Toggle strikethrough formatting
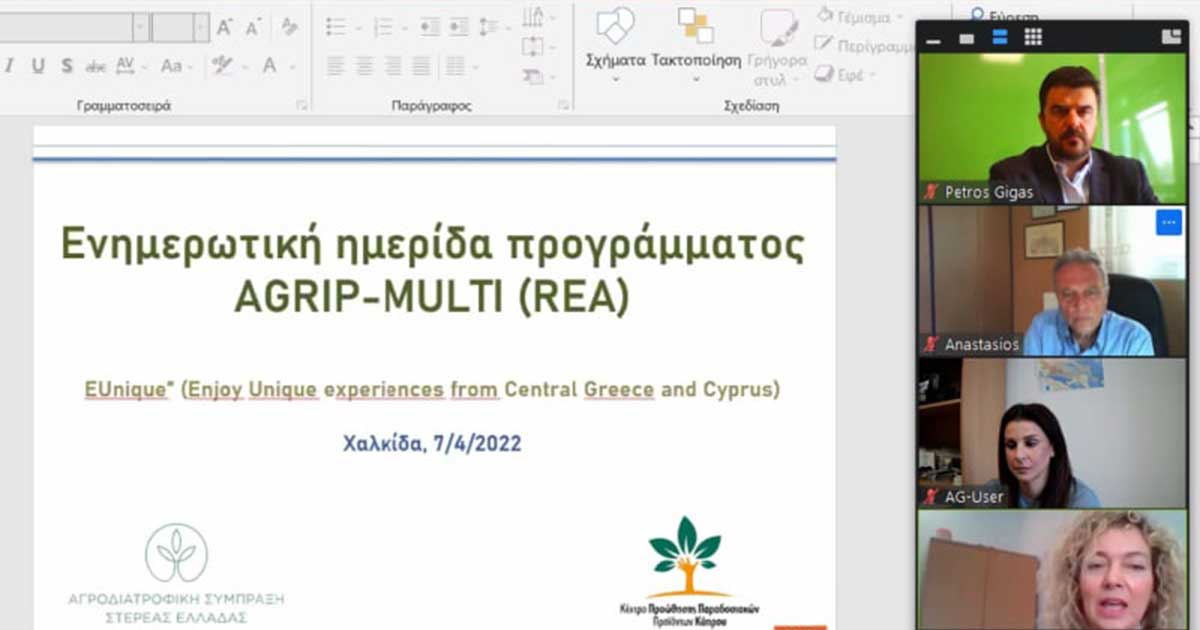This screenshot has width=1200, height=630. click(96, 66)
